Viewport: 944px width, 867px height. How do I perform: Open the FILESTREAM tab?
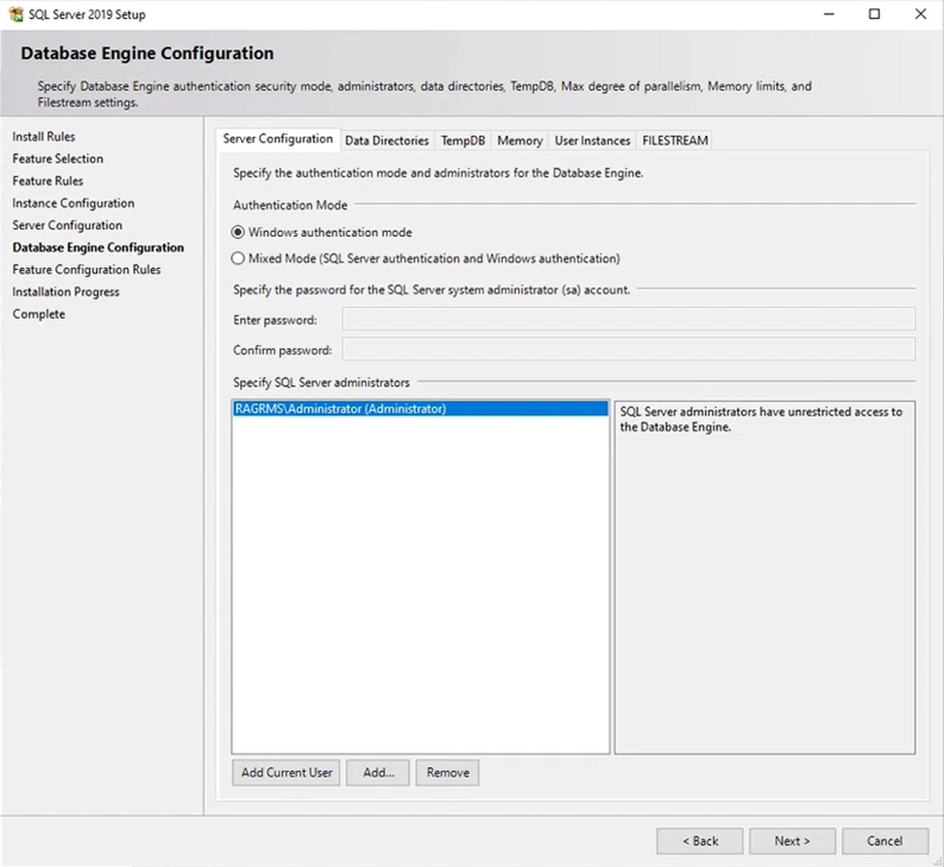(675, 141)
